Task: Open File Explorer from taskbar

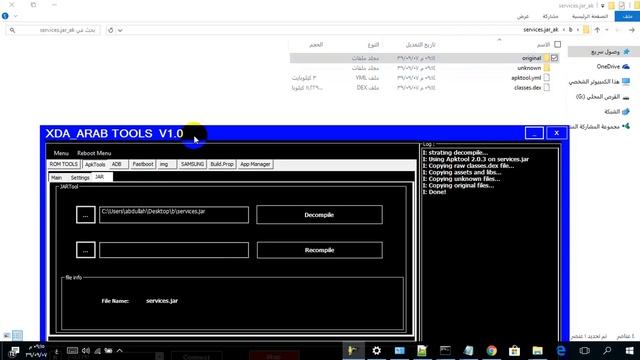Action: (x=538, y=351)
